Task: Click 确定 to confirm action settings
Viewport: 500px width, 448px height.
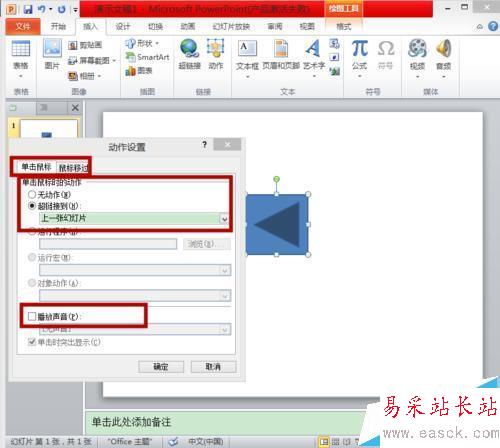Action: pyautogui.click(x=161, y=367)
